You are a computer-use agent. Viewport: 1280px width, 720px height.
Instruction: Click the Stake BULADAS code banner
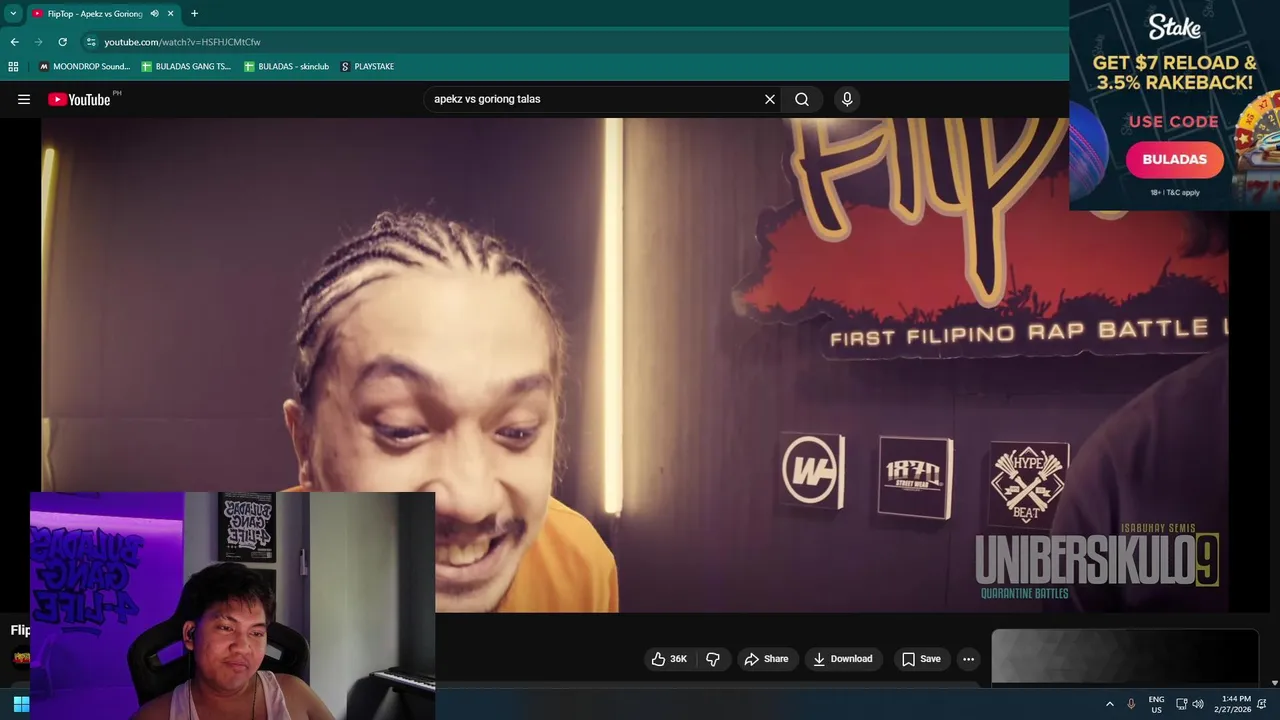click(x=1174, y=105)
